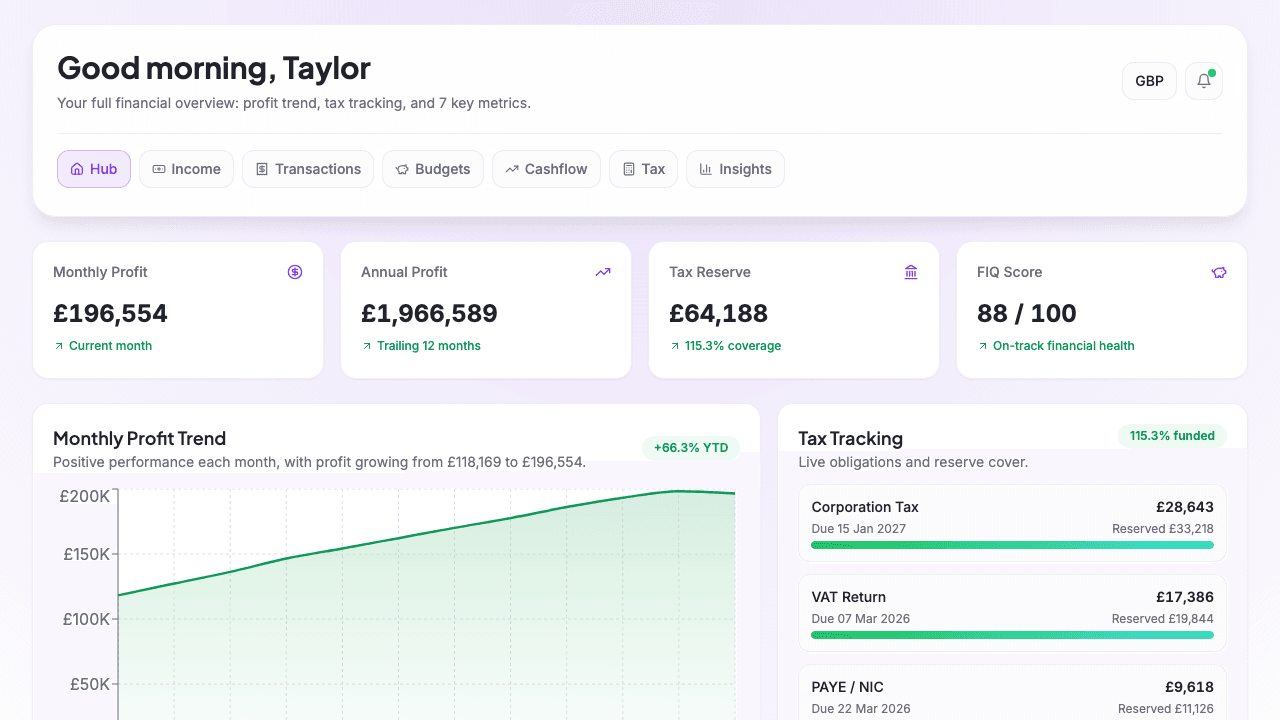Navigate to the Tax tab
The height and width of the screenshot is (720, 1280).
point(643,169)
